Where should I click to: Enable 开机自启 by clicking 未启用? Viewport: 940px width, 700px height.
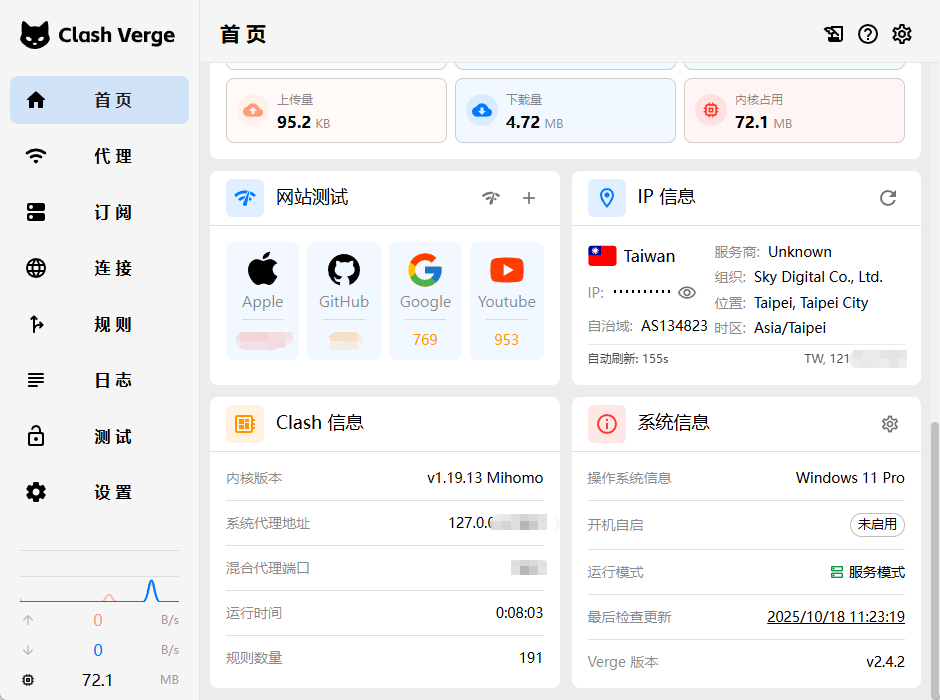(877, 524)
